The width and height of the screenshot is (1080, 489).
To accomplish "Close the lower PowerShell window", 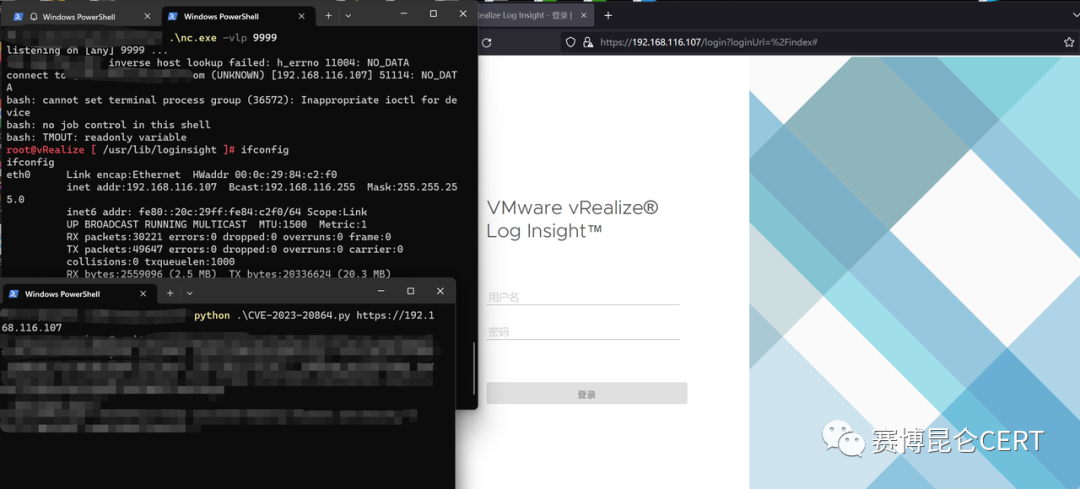I will pos(440,291).
